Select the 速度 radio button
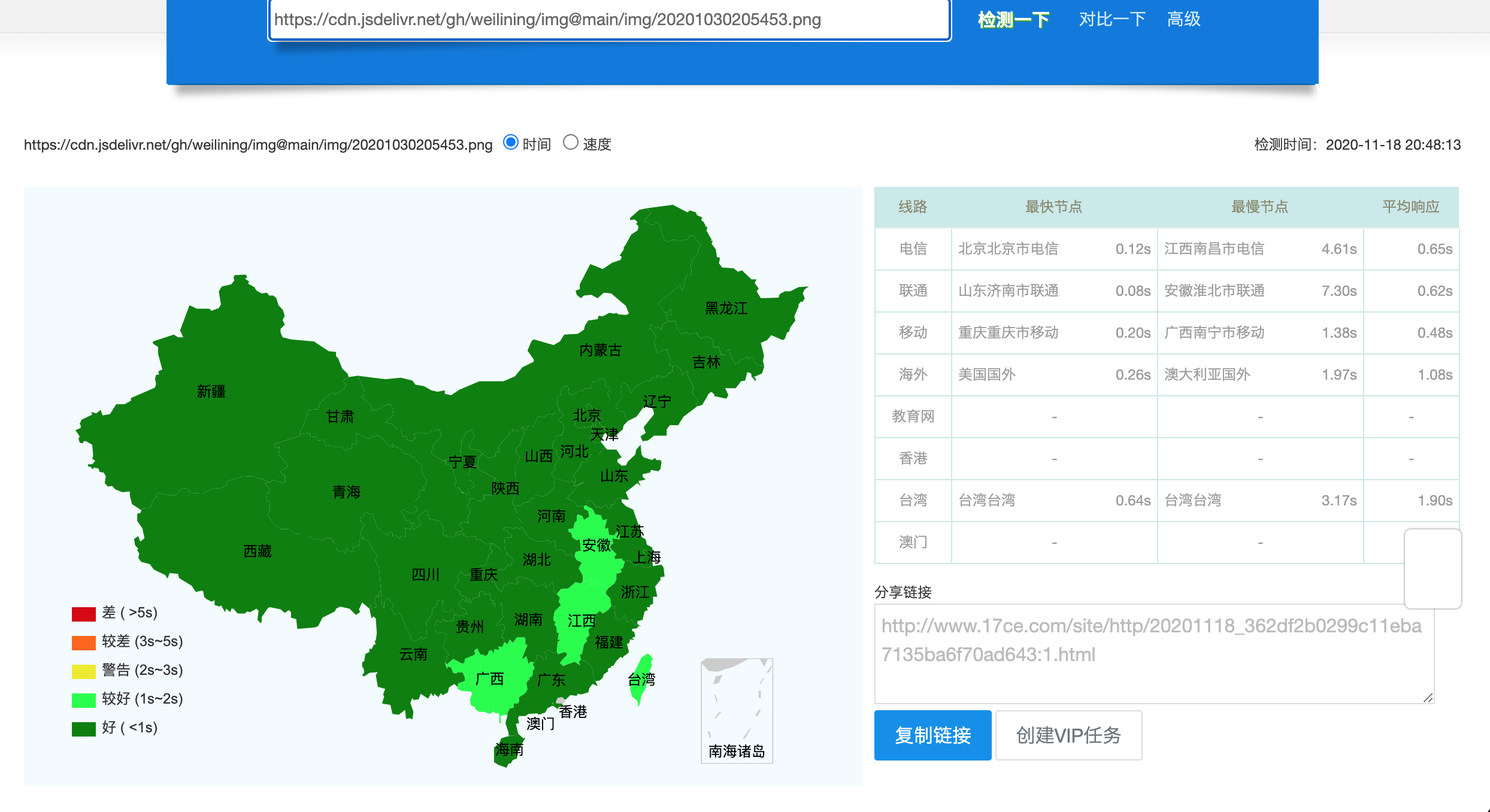Viewport: 1490px width, 812px height. [x=571, y=143]
